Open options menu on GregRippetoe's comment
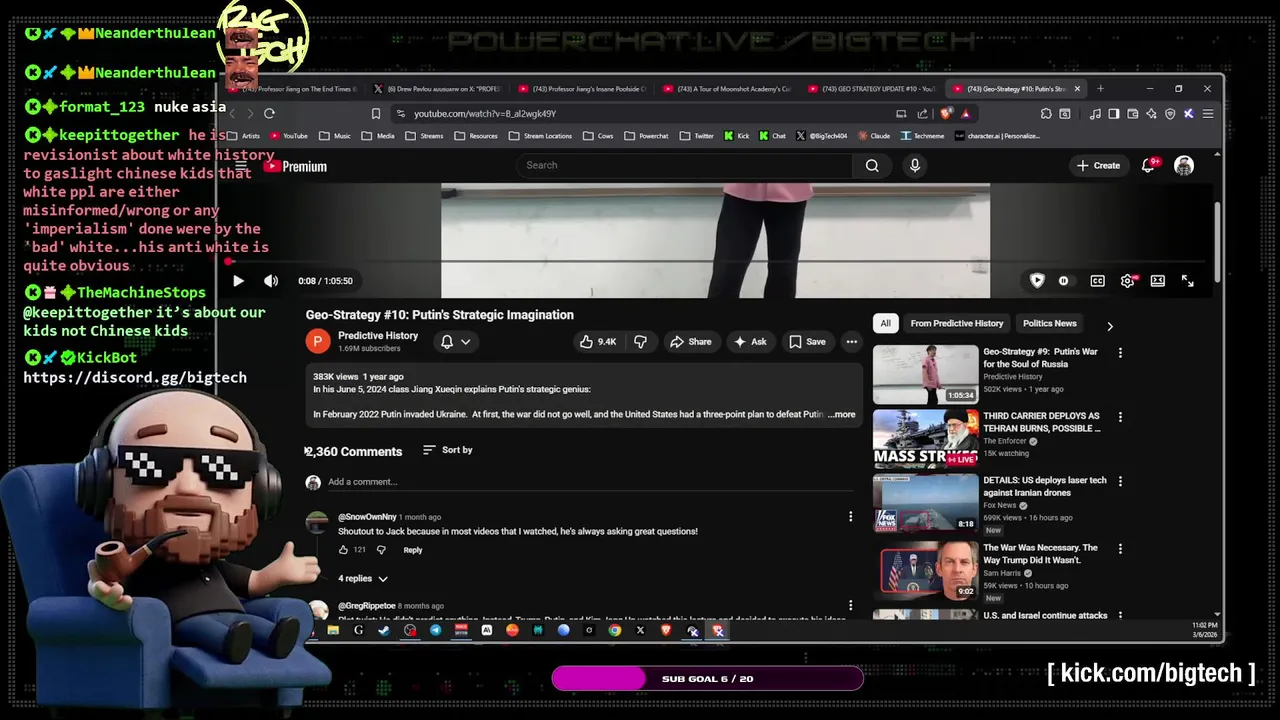Image resolution: width=1280 pixels, height=720 pixels. [x=850, y=605]
